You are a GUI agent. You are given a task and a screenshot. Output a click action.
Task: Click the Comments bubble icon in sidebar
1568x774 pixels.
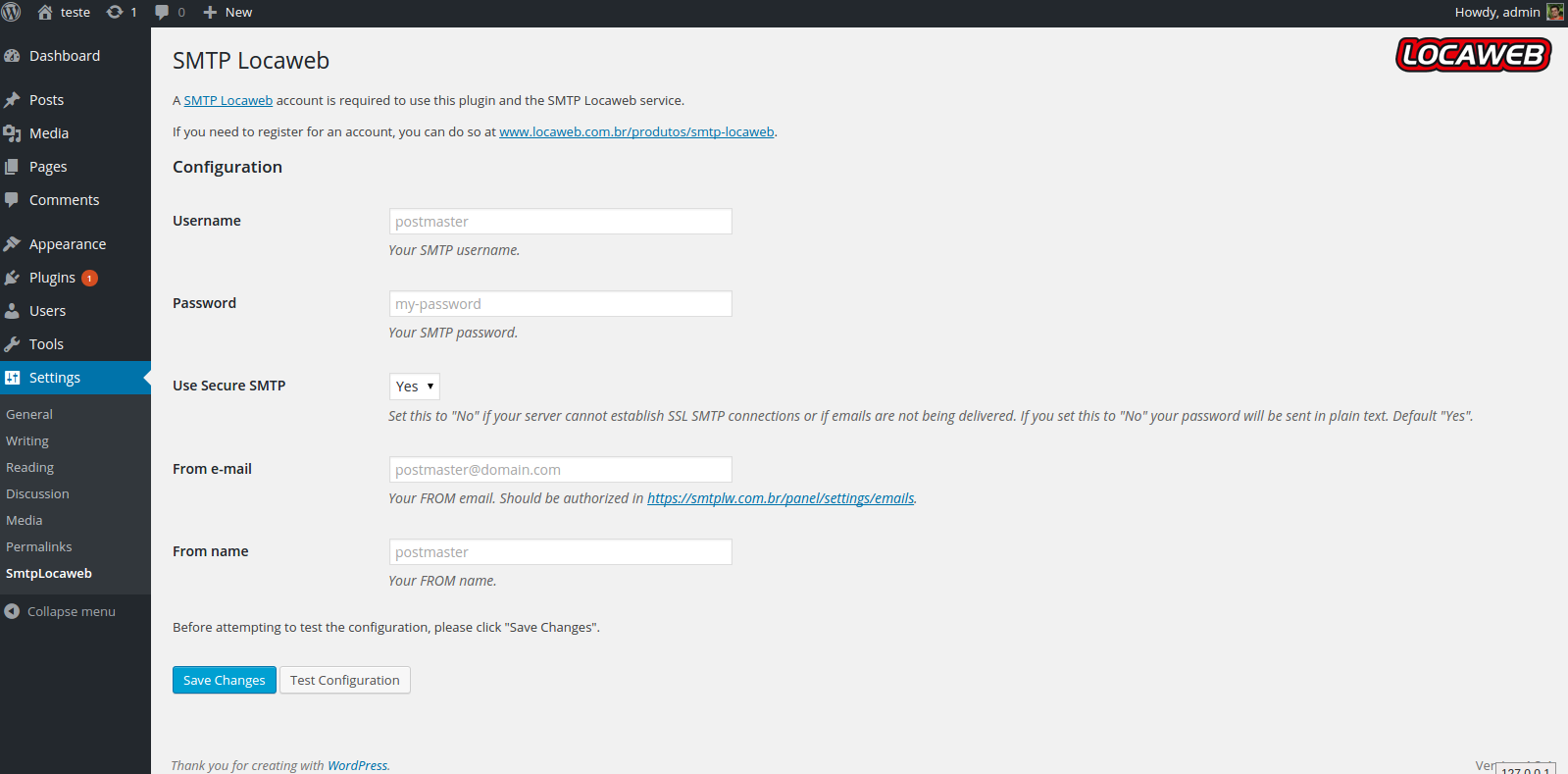12,200
